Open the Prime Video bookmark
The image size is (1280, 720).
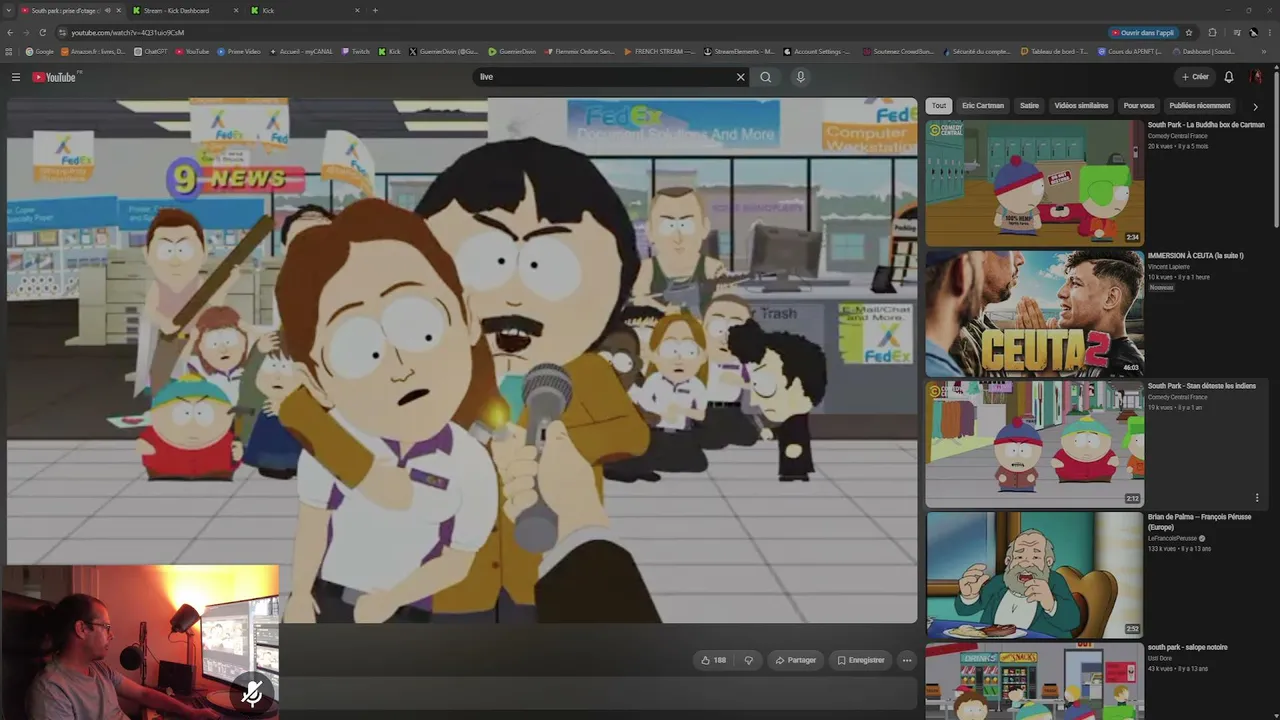pyautogui.click(x=239, y=52)
